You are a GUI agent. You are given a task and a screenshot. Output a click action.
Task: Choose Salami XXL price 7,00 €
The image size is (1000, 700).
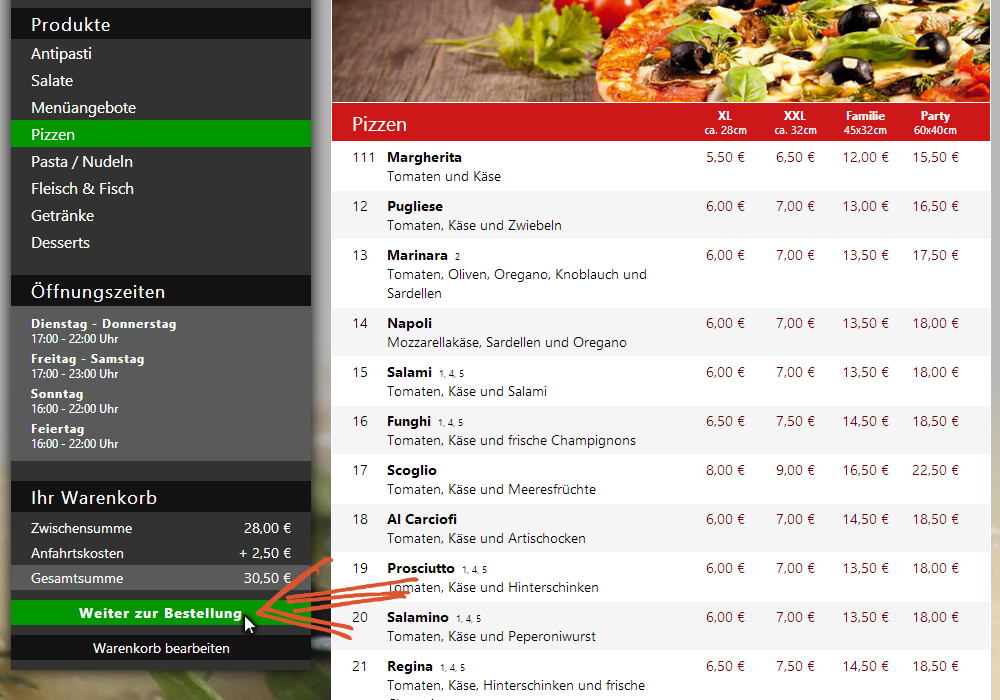point(795,373)
